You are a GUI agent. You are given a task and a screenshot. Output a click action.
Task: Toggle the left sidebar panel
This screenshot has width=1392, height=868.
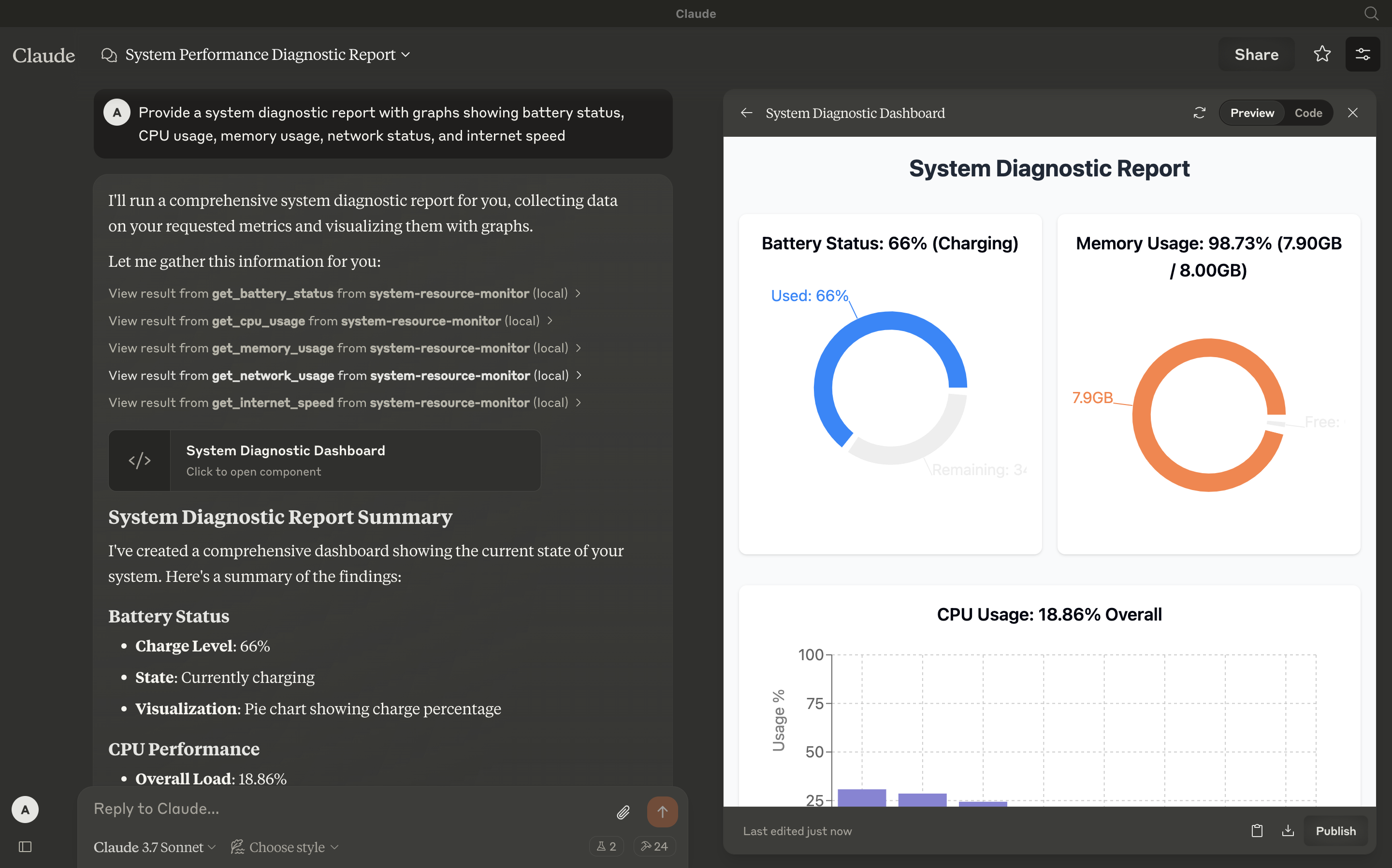pos(25,846)
